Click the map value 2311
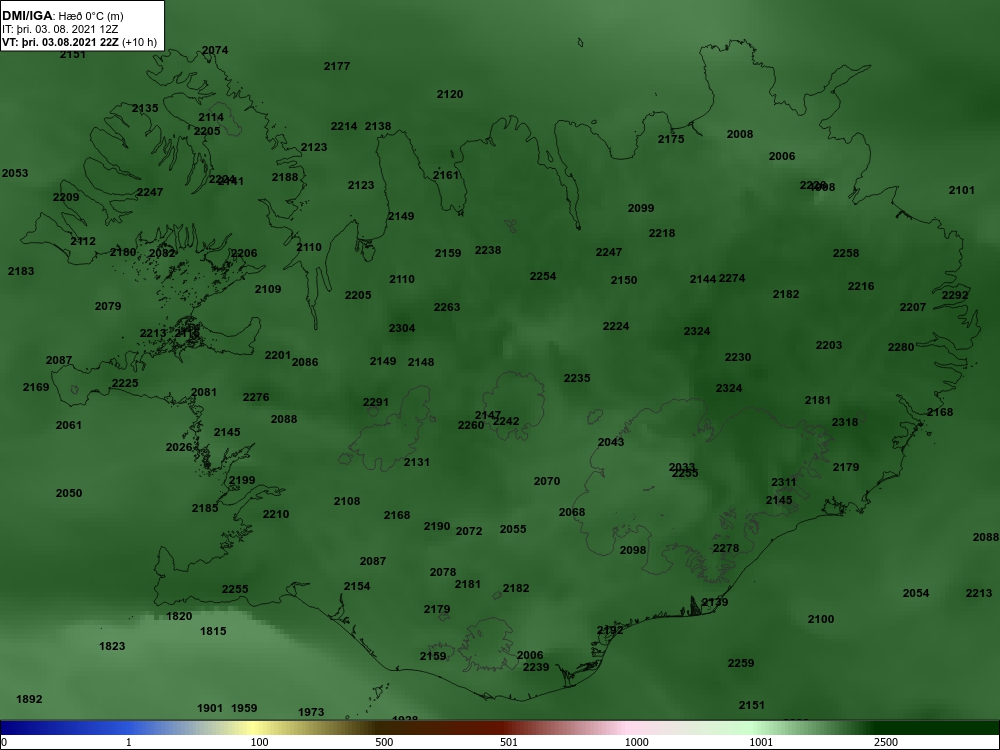The height and width of the screenshot is (750, 1000). pyautogui.click(x=784, y=482)
